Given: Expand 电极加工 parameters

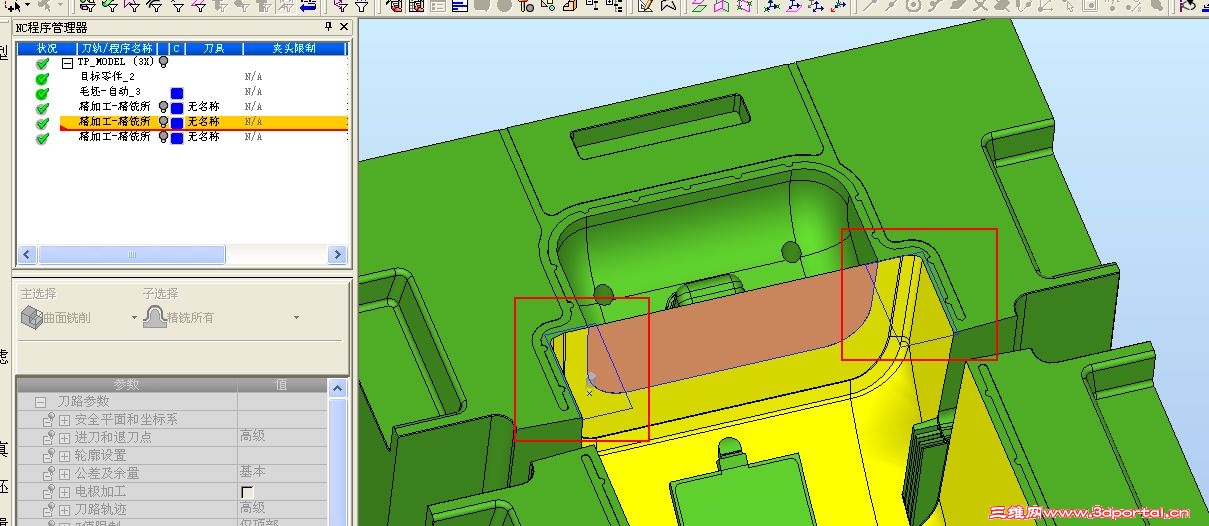Looking at the screenshot, I should (64, 491).
